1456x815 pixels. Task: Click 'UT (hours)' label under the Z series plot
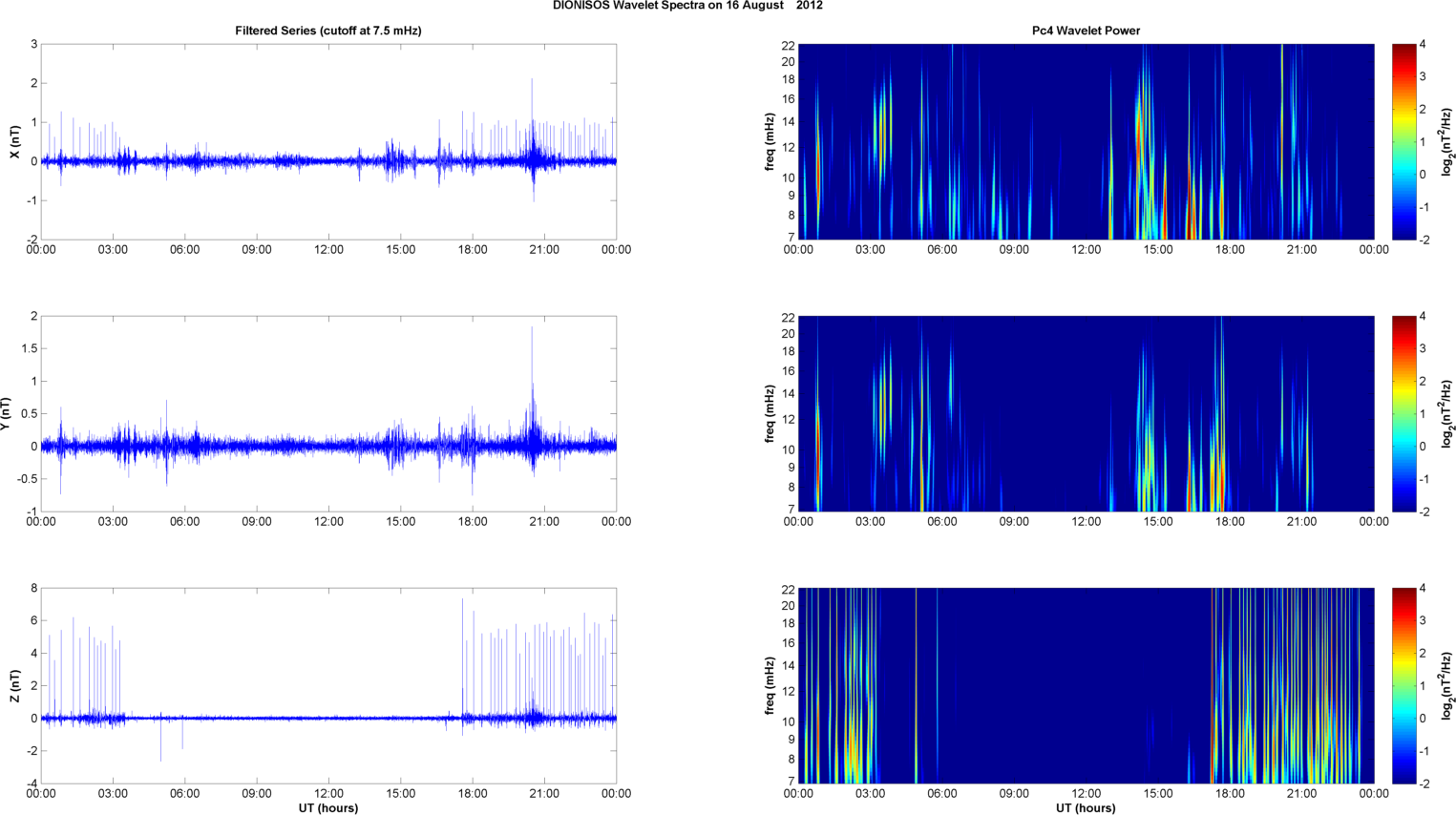[x=328, y=808]
